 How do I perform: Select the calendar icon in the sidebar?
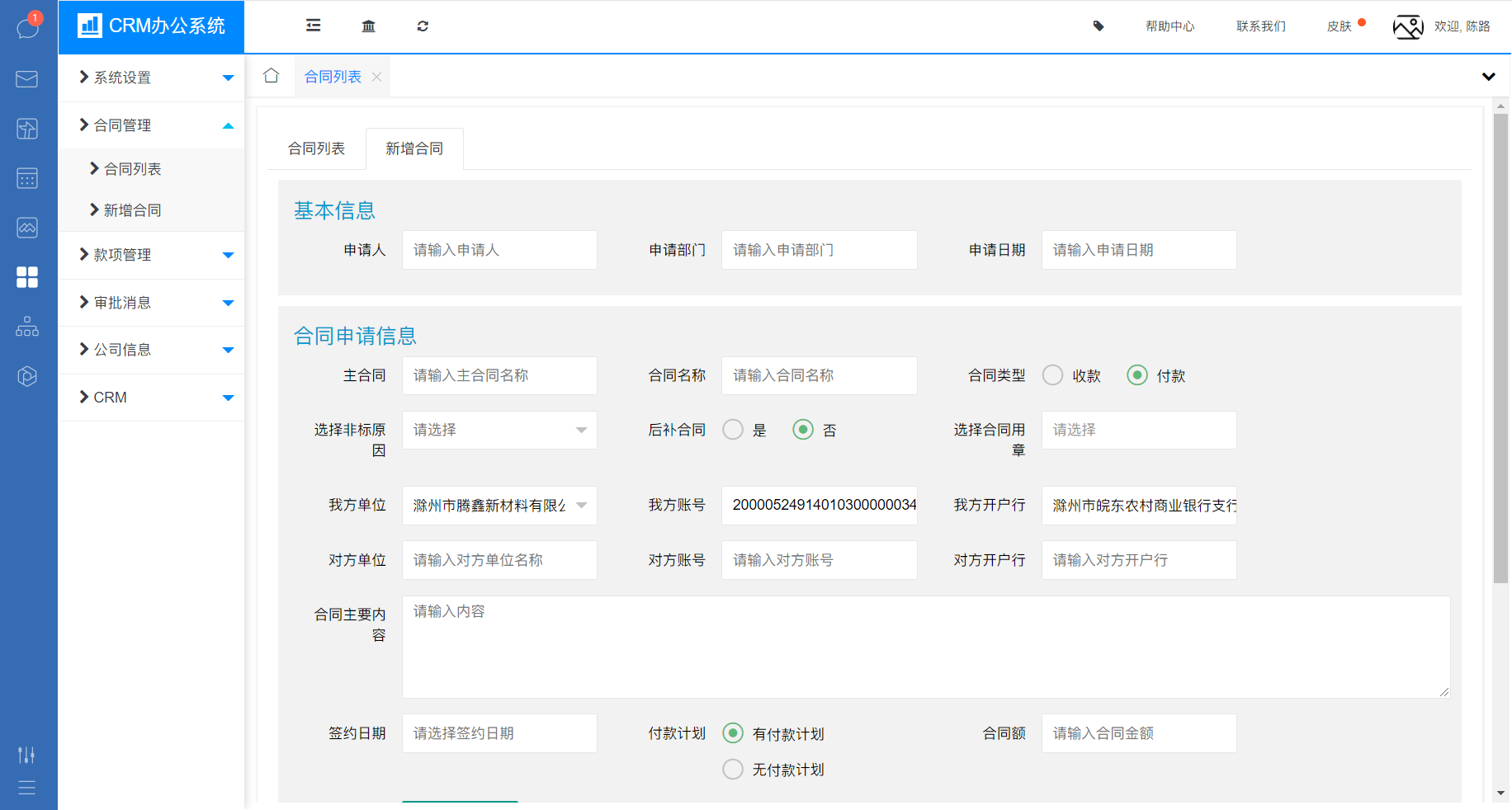(x=27, y=178)
